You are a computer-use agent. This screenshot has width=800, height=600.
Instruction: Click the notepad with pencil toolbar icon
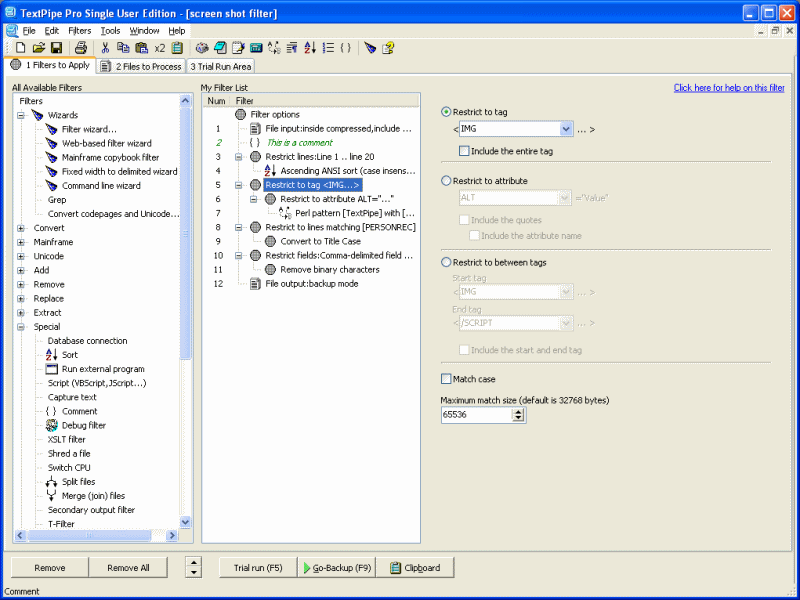coord(238,48)
